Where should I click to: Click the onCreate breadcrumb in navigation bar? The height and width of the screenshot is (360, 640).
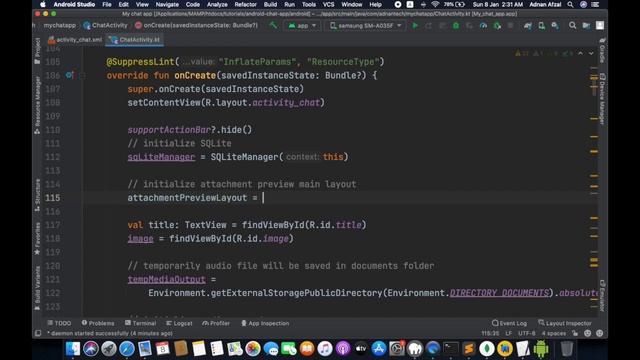196,25
